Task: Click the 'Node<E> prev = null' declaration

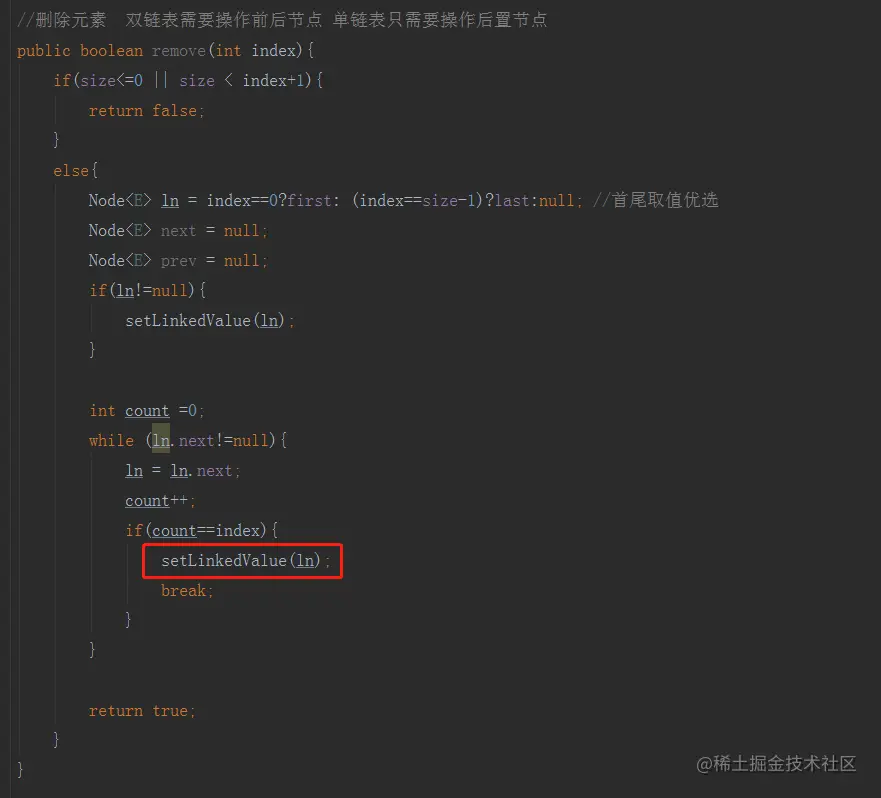Action: pos(178,260)
